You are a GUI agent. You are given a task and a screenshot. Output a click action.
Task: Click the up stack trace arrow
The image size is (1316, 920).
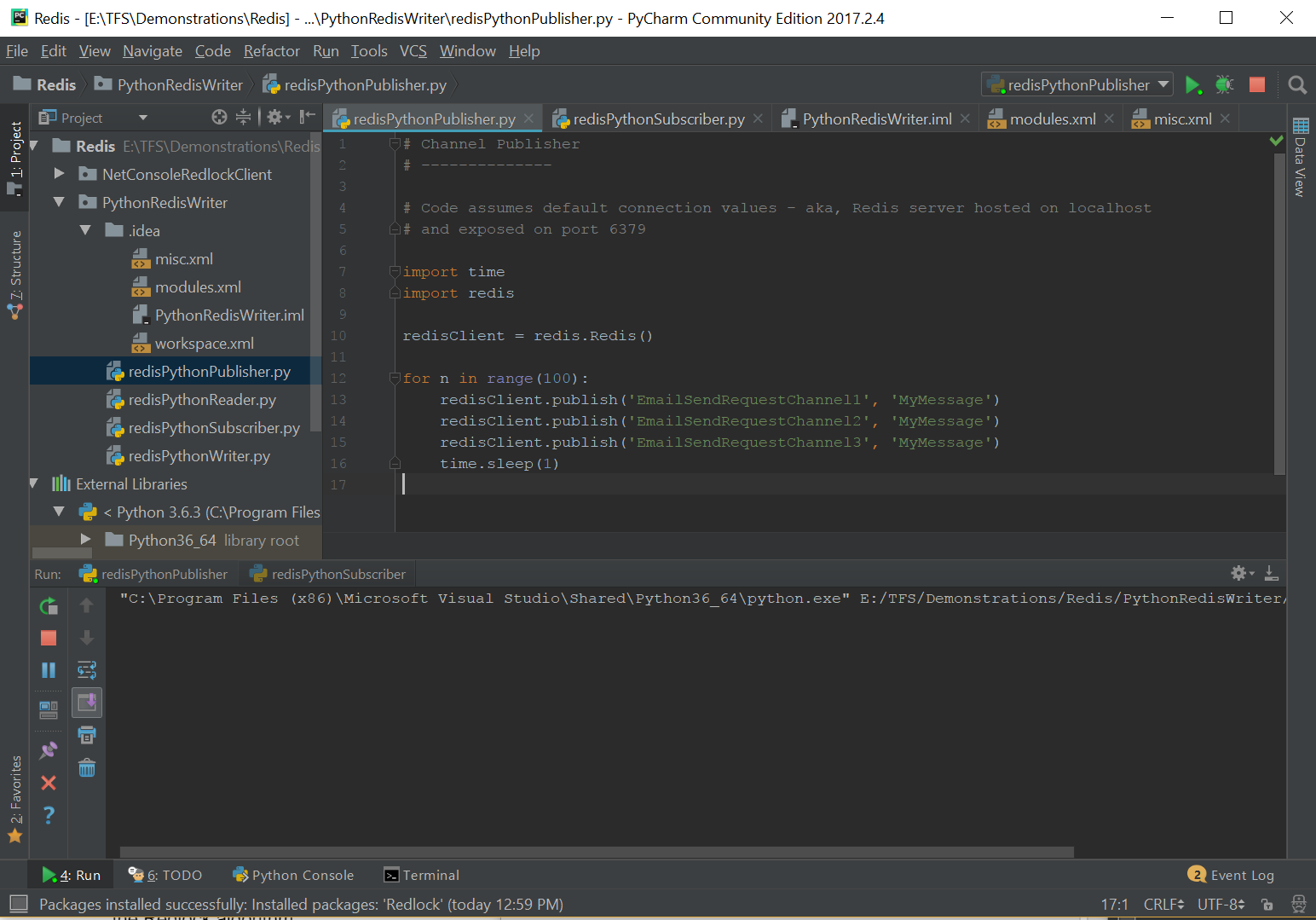click(86, 605)
